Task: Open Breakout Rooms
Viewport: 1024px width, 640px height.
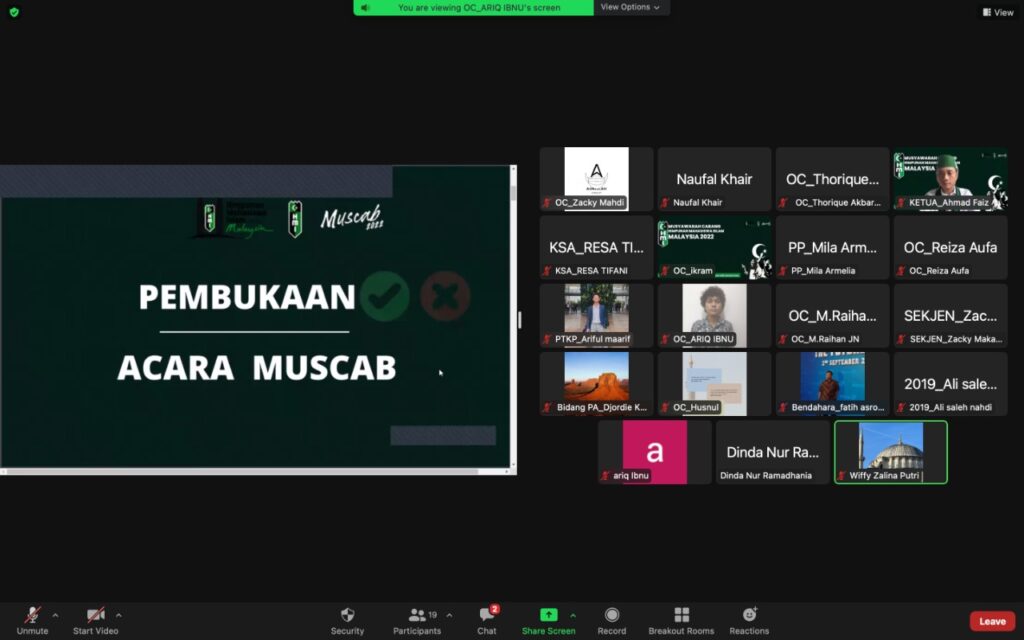Action: pyautogui.click(x=681, y=620)
